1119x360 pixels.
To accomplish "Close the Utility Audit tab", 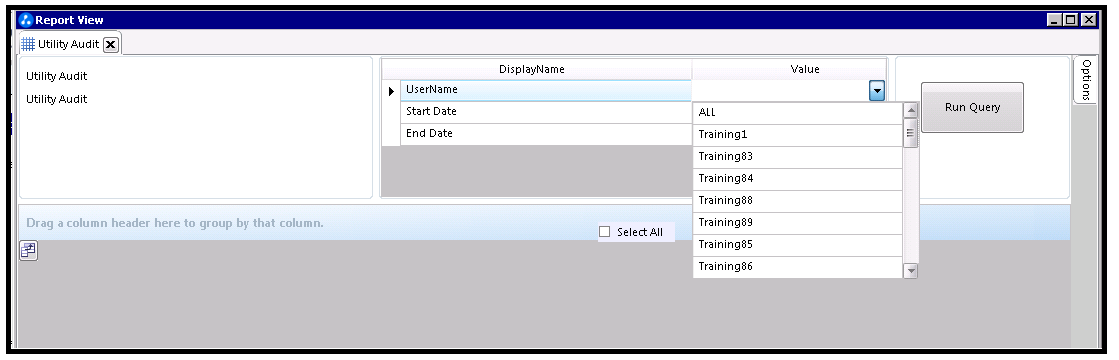I will (x=111, y=44).
